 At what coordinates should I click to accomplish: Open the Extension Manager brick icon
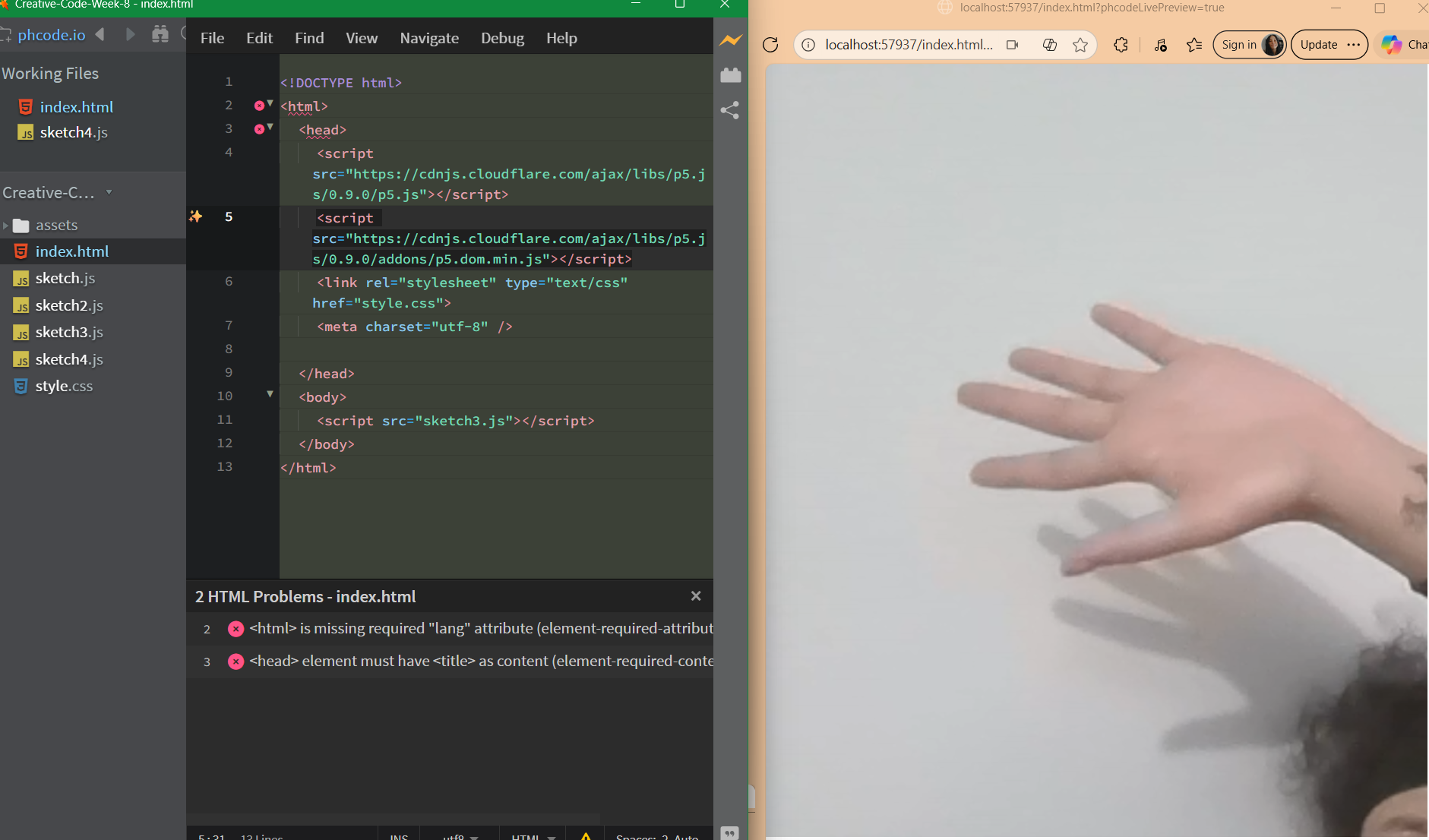[730, 75]
